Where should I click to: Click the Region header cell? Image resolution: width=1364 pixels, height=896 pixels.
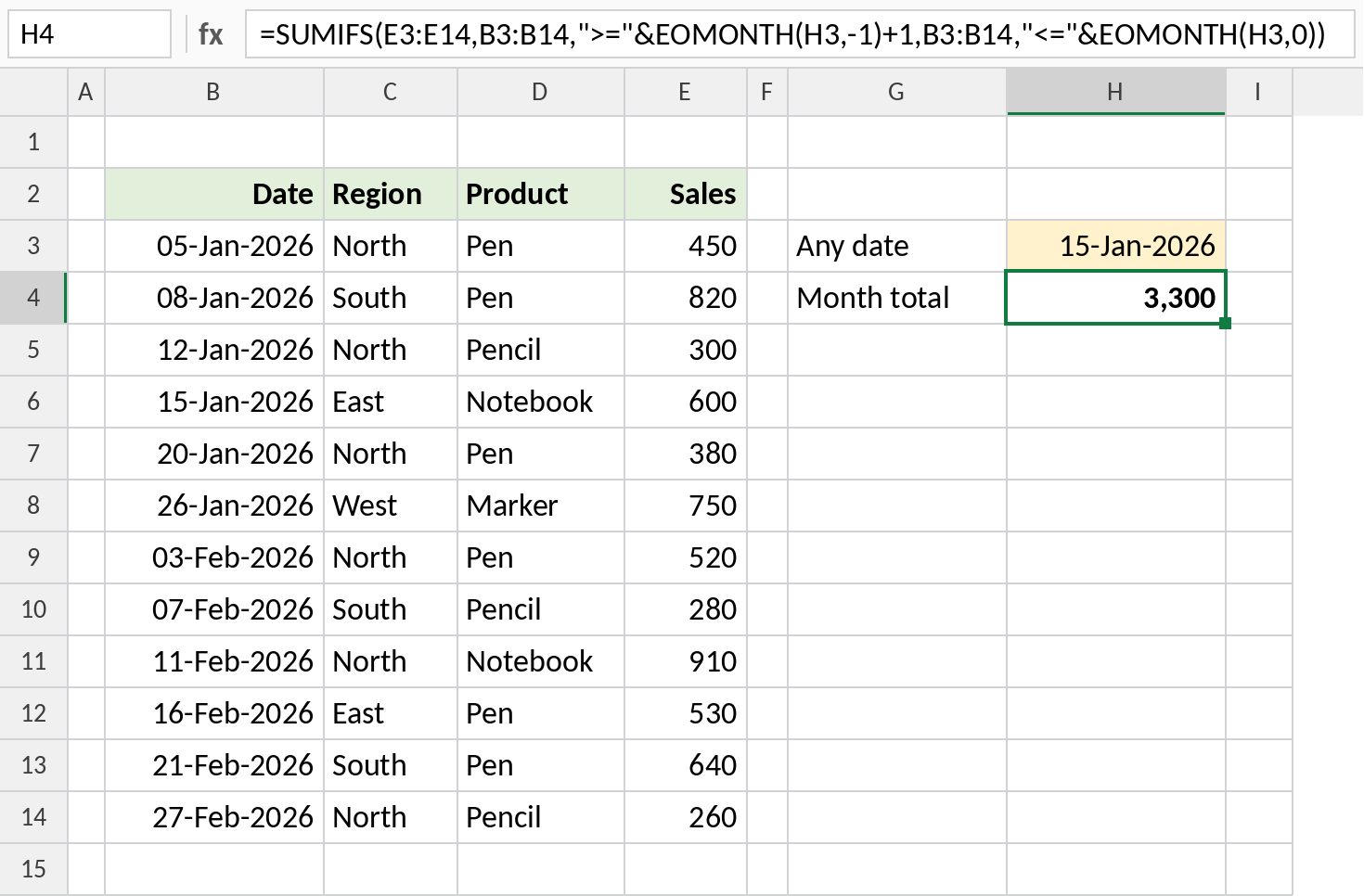(x=391, y=194)
